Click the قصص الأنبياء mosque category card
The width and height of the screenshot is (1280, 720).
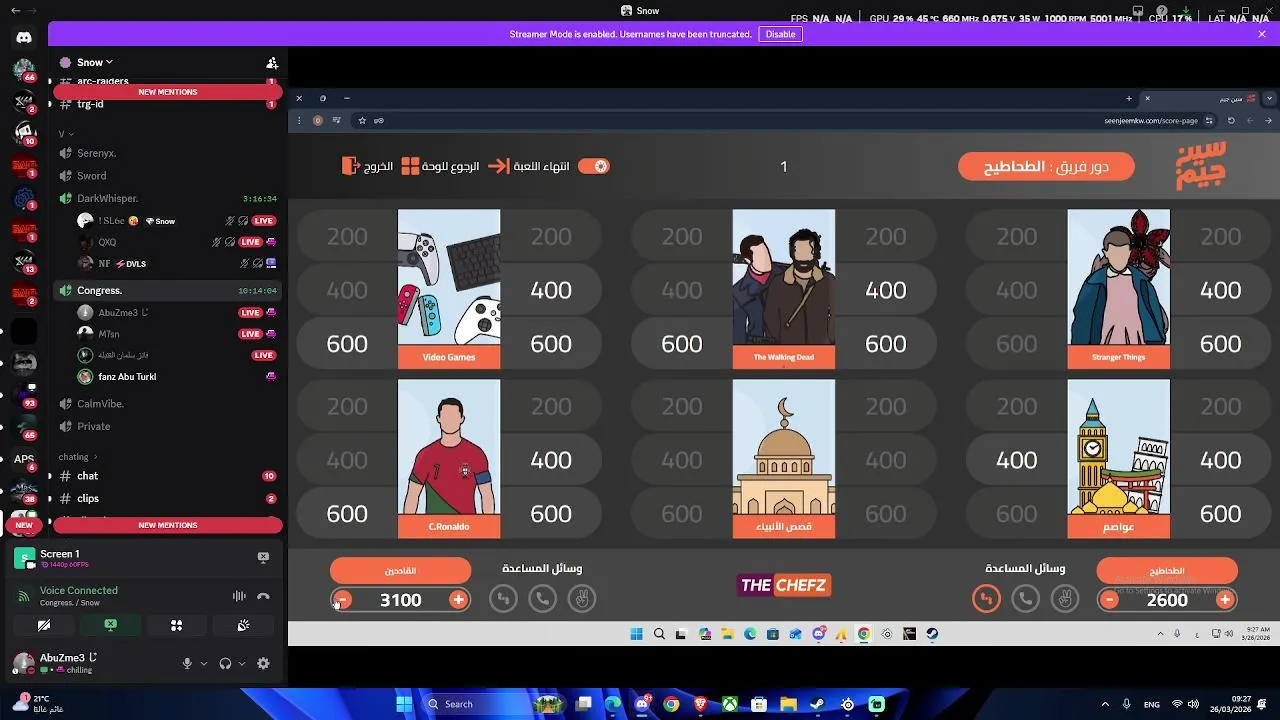(x=784, y=459)
